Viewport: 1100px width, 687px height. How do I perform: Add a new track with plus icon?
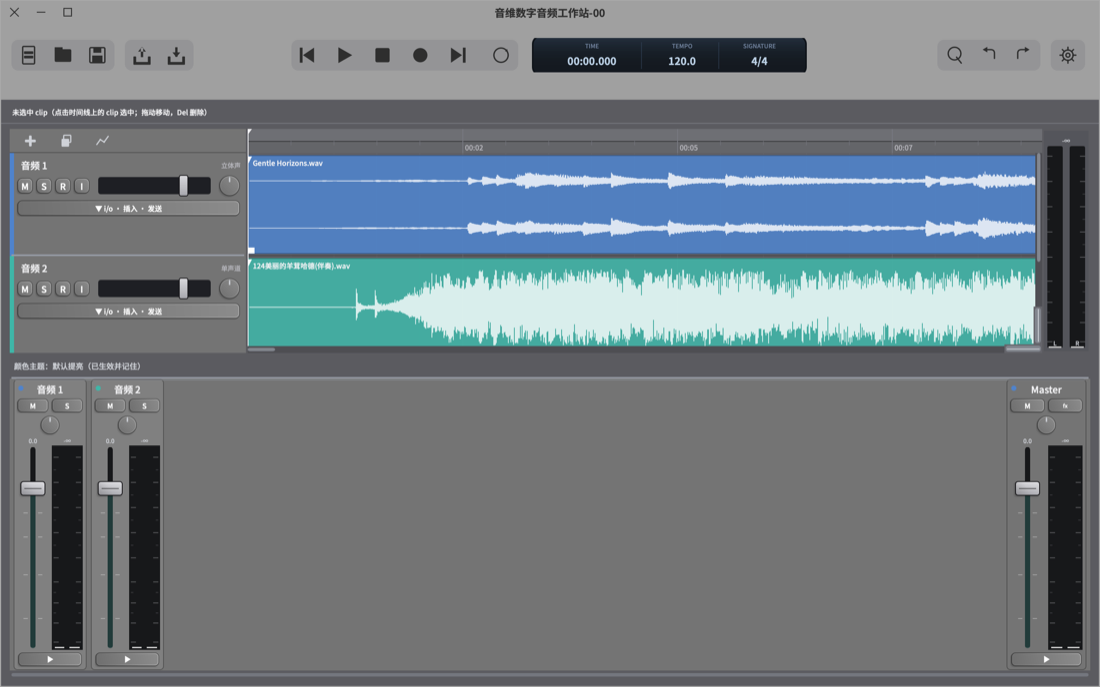coord(30,141)
